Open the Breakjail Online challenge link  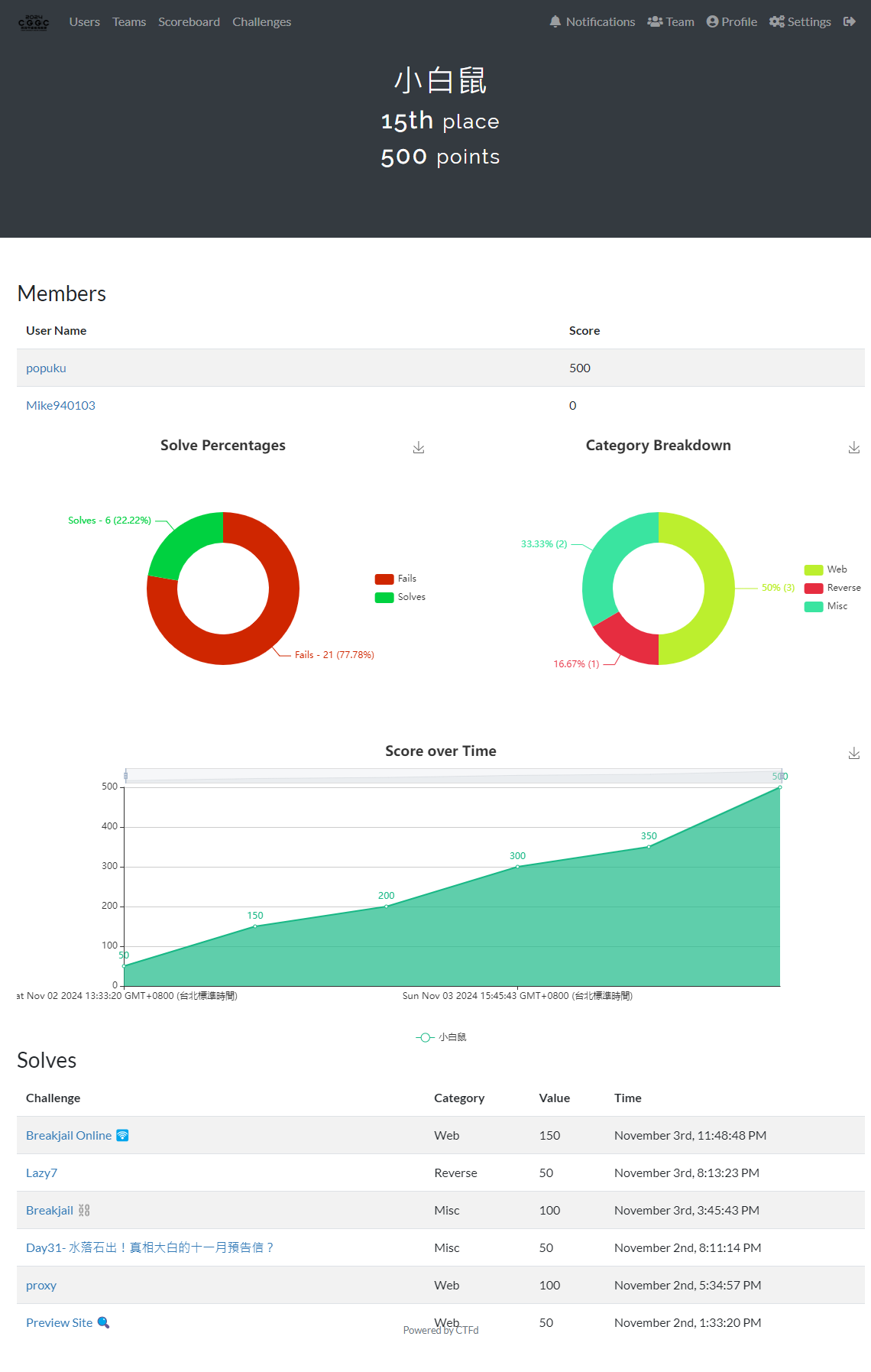(x=69, y=1135)
